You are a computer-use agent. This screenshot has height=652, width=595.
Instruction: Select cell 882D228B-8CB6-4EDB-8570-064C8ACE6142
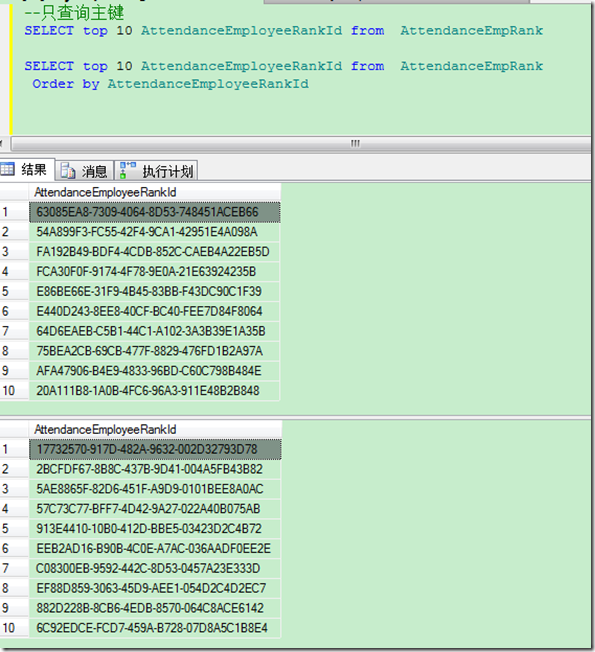tap(155, 608)
